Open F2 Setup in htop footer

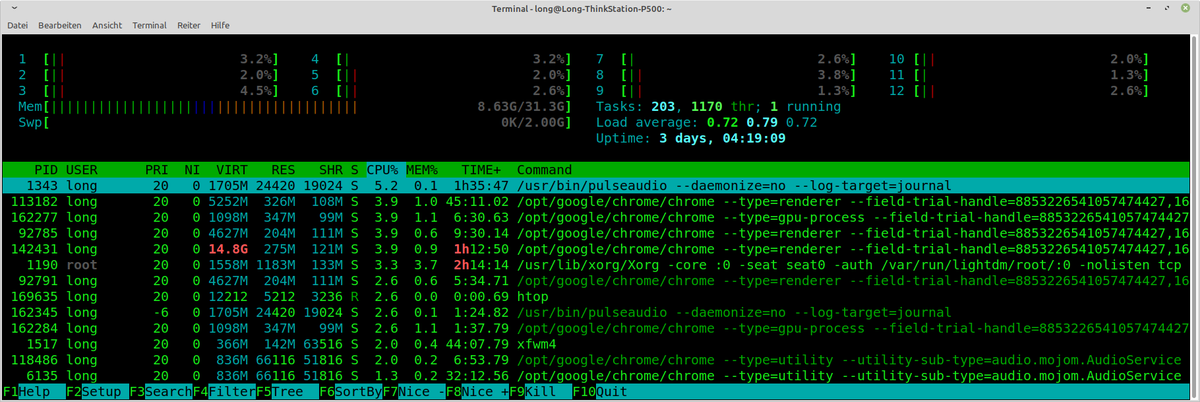point(98,392)
